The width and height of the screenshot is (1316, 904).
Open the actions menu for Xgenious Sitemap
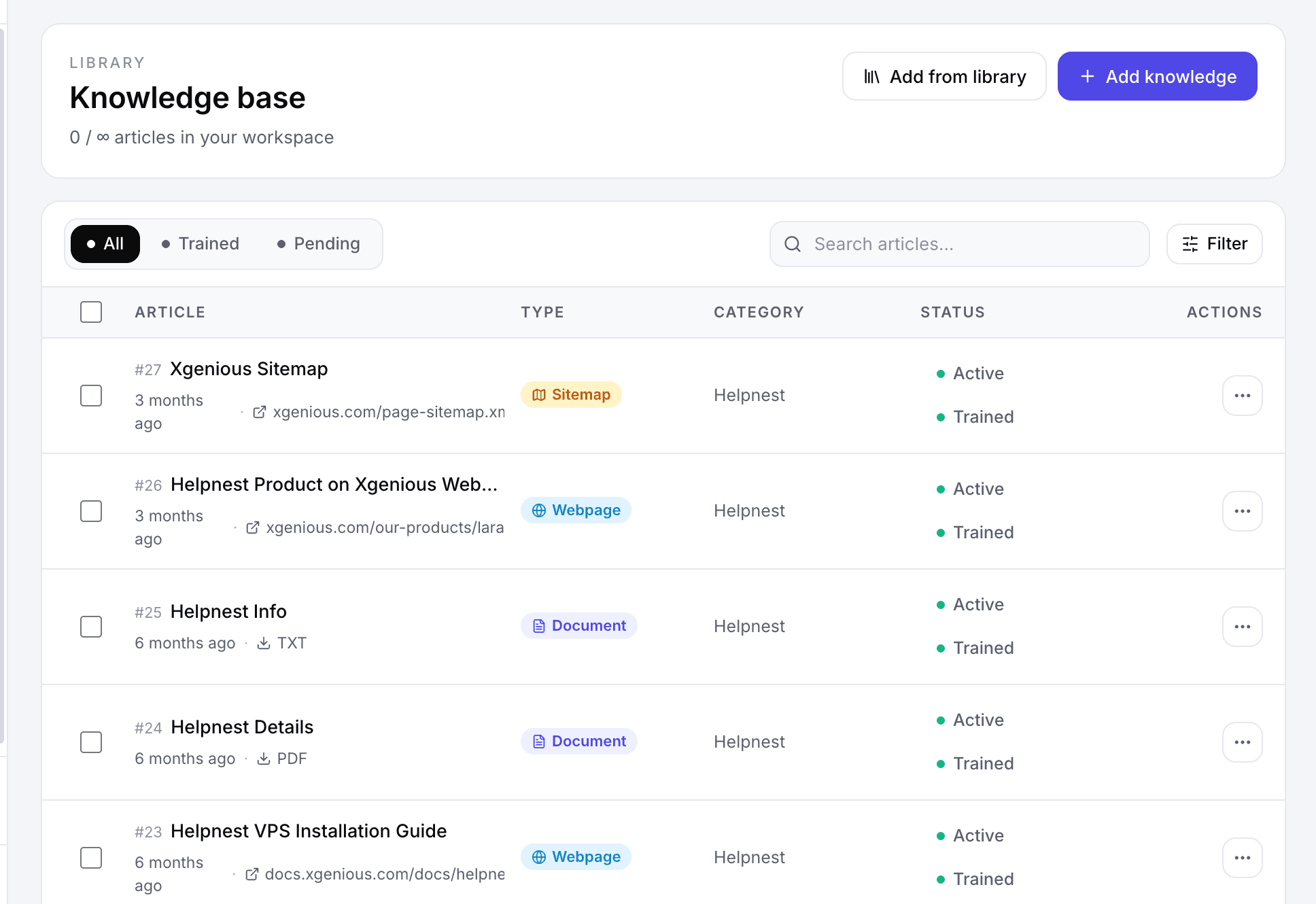point(1243,396)
